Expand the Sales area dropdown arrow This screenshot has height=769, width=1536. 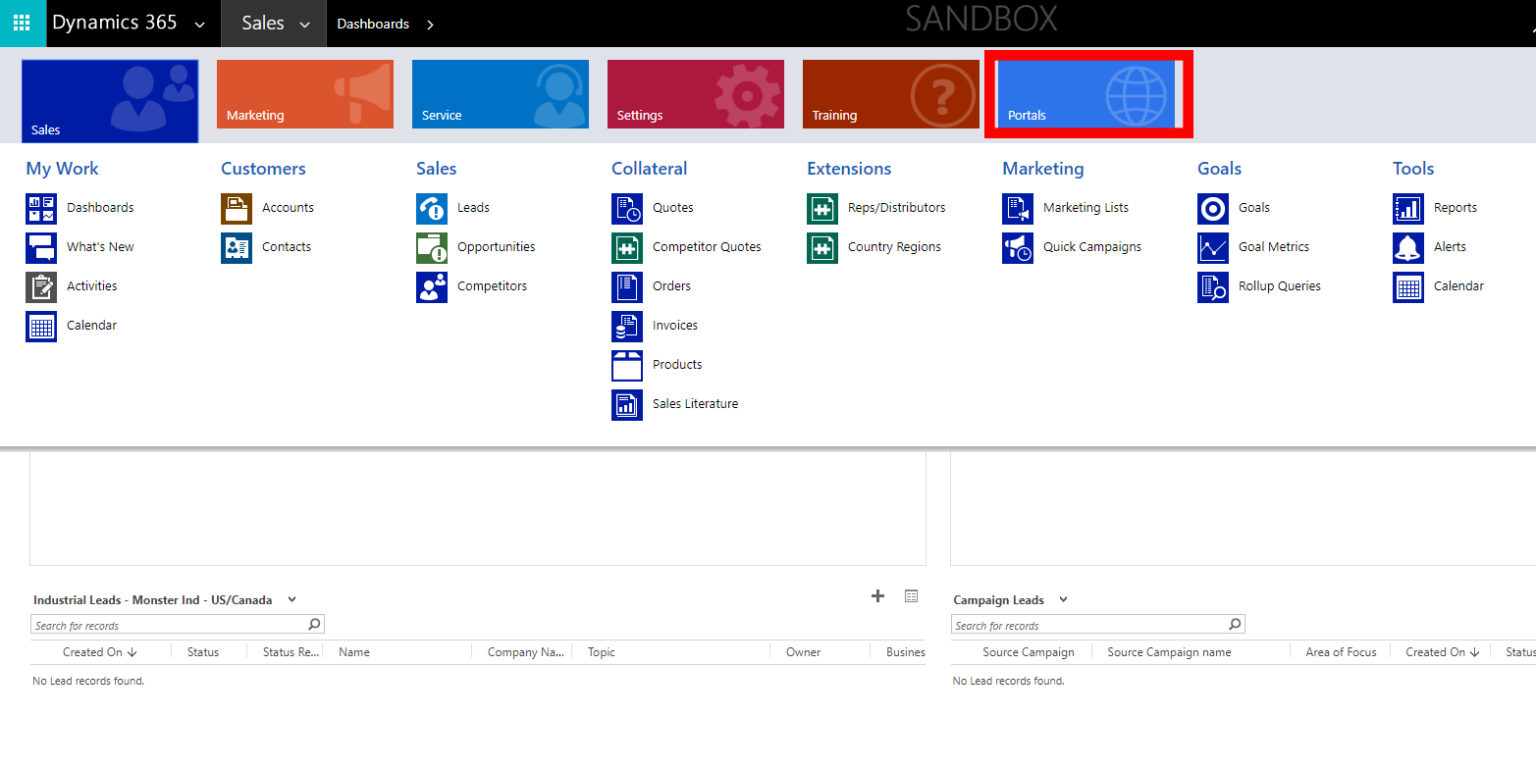(305, 24)
